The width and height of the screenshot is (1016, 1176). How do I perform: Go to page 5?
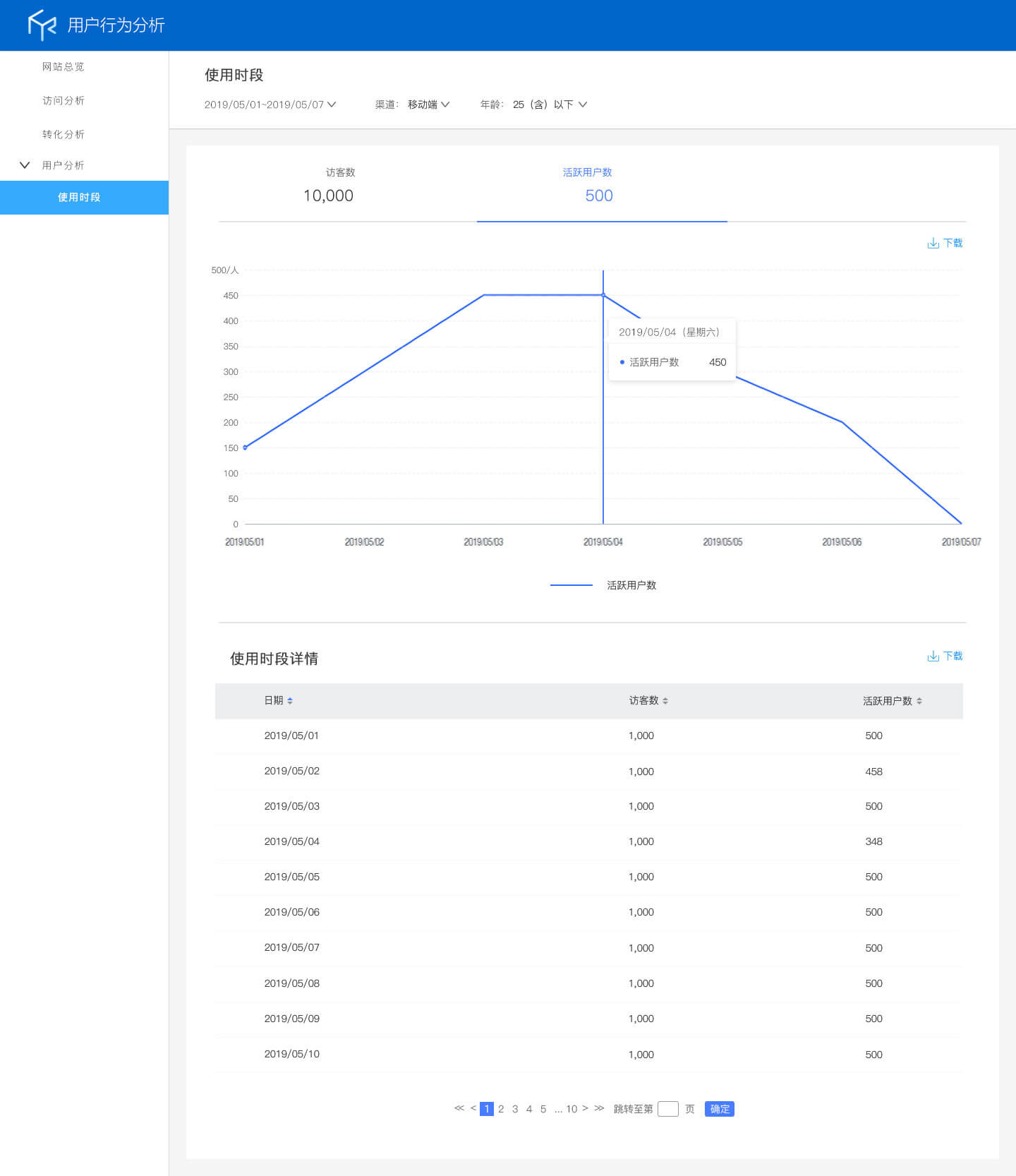click(543, 1109)
